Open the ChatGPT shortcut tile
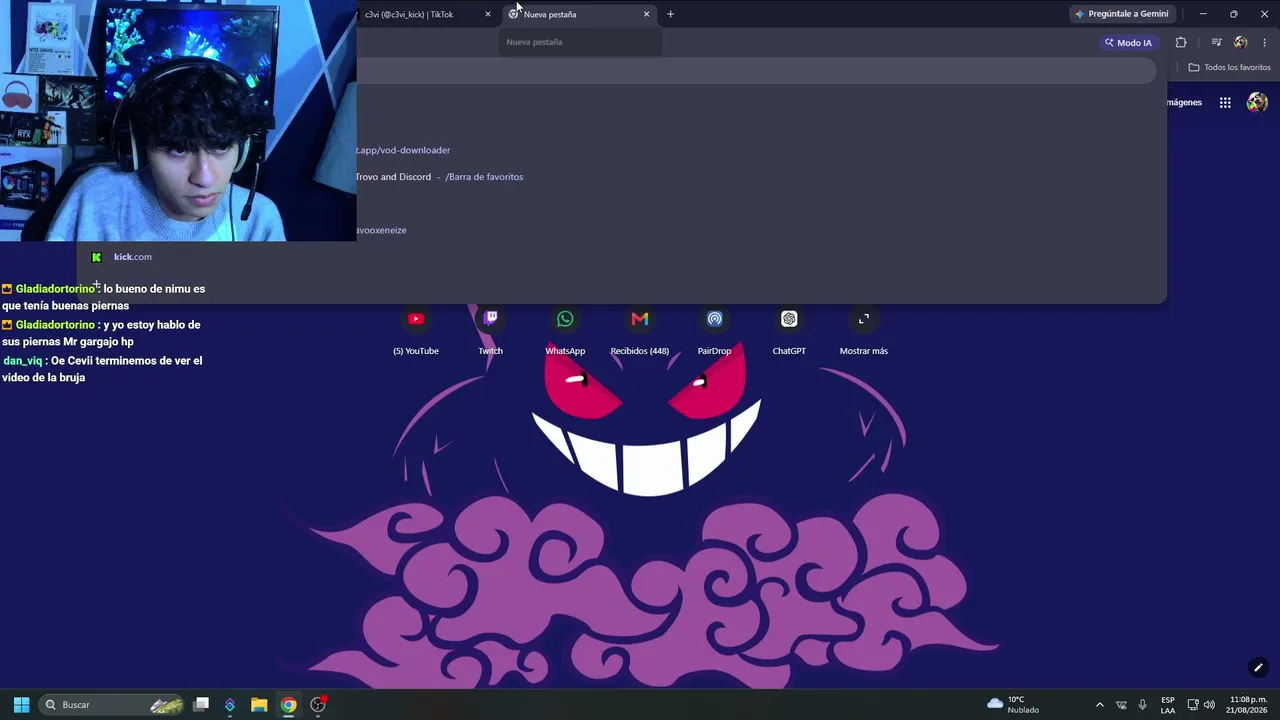This screenshot has width=1280, height=720. [789, 319]
